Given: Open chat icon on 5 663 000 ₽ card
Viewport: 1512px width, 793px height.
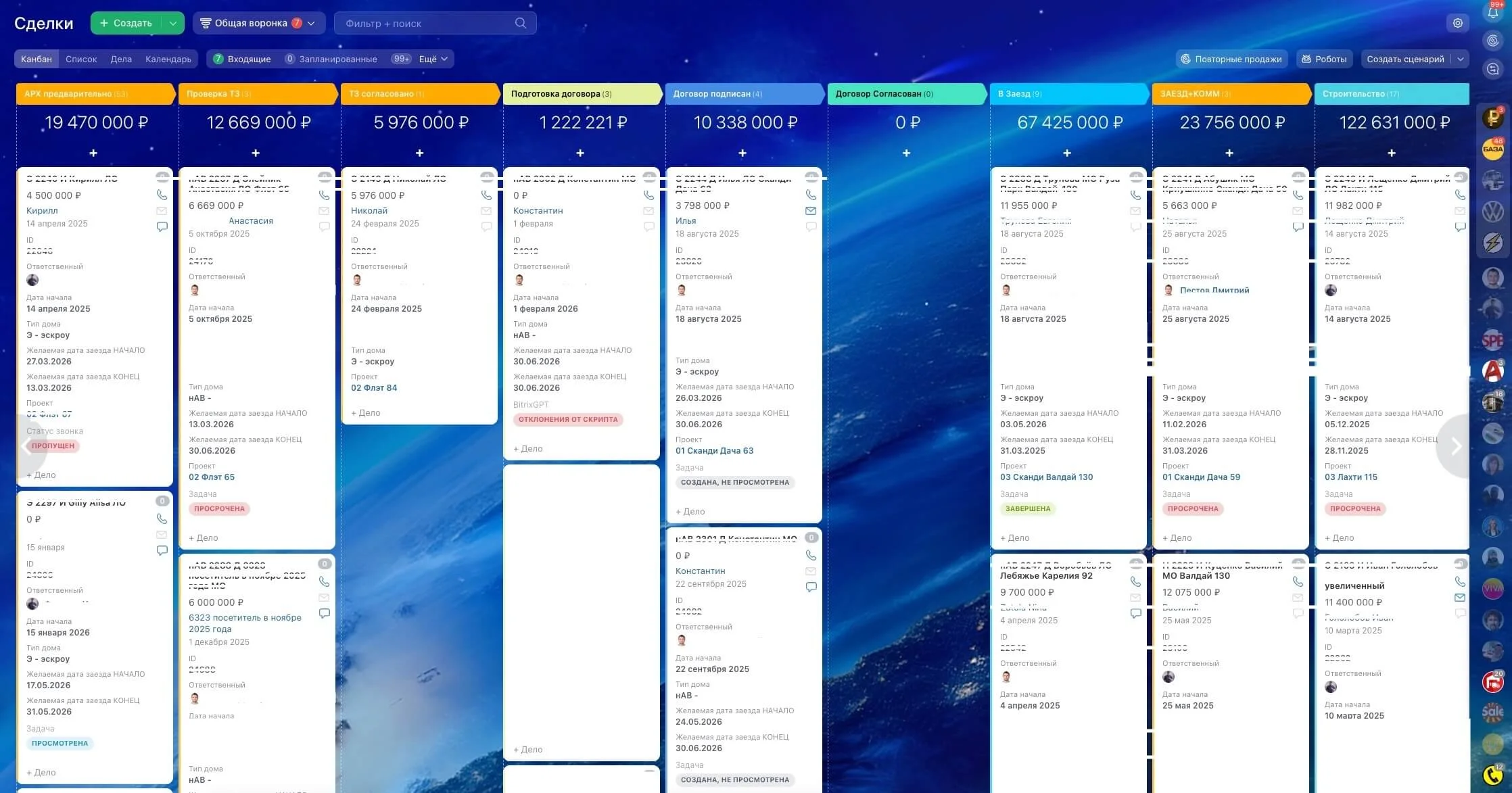Looking at the screenshot, I should click(x=1298, y=226).
